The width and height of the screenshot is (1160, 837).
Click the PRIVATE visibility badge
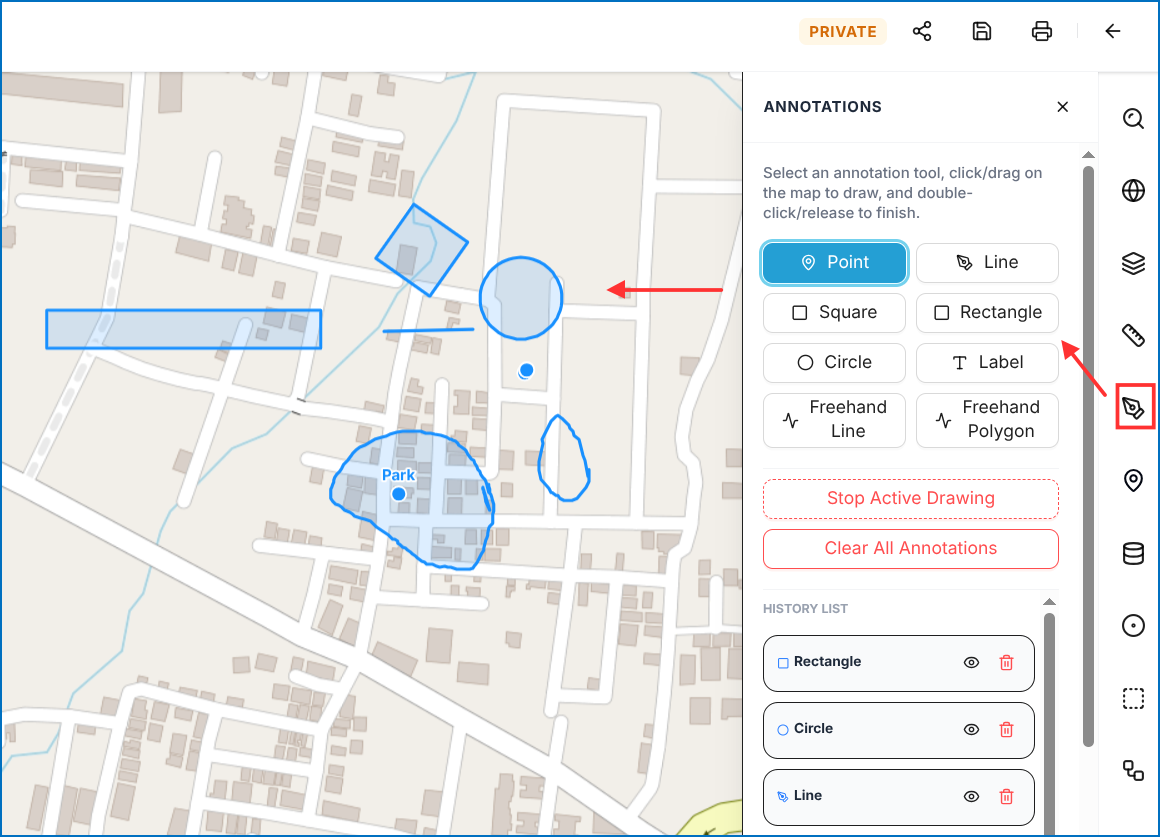click(x=843, y=32)
